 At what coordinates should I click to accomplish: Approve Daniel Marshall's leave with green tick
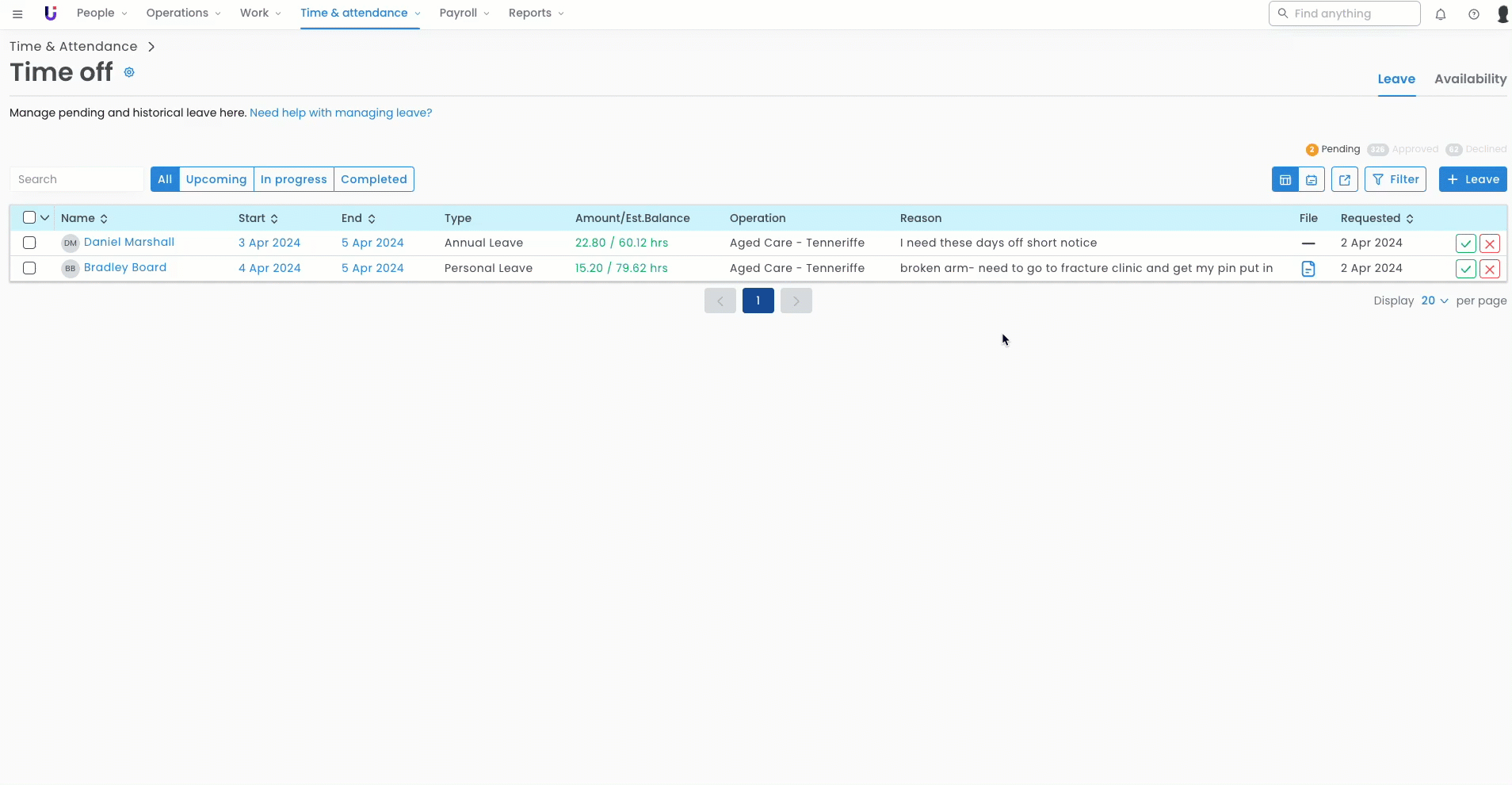(1465, 244)
